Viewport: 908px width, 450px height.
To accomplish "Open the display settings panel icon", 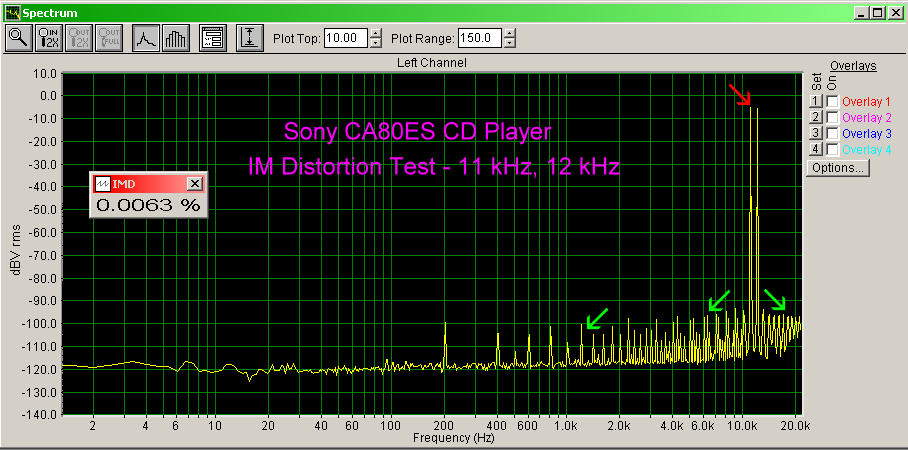I will coord(212,38).
